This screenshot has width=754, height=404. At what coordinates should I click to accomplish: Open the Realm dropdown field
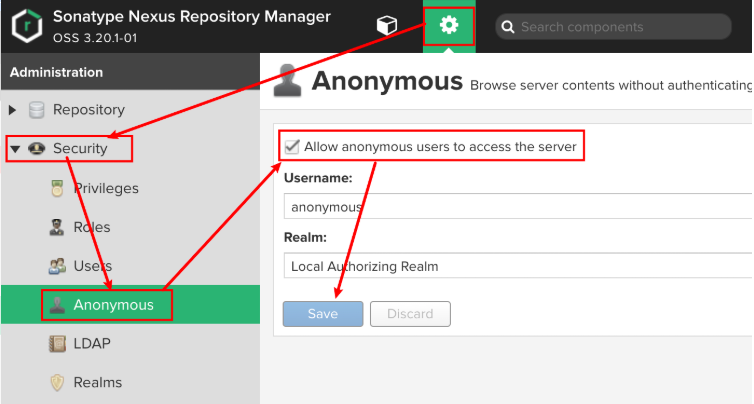pos(517,265)
